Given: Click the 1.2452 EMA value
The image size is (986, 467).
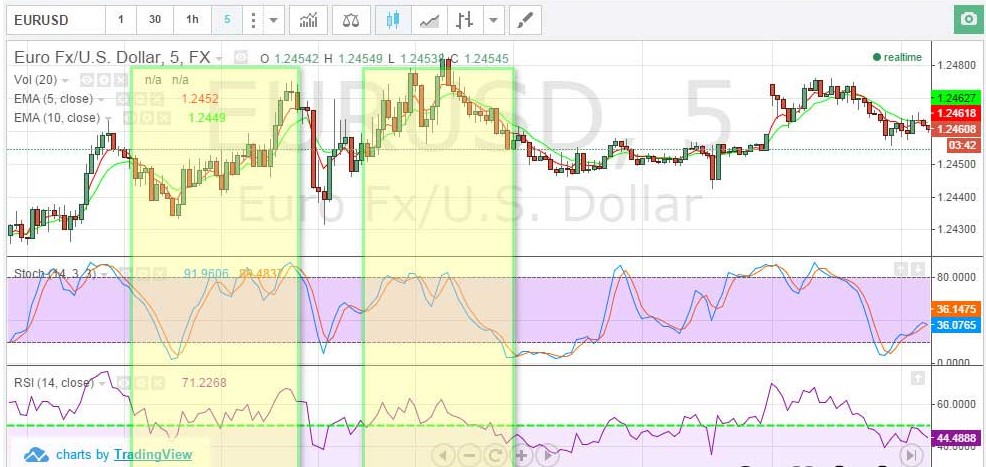Looking at the screenshot, I should pyautogui.click(x=200, y=99).
